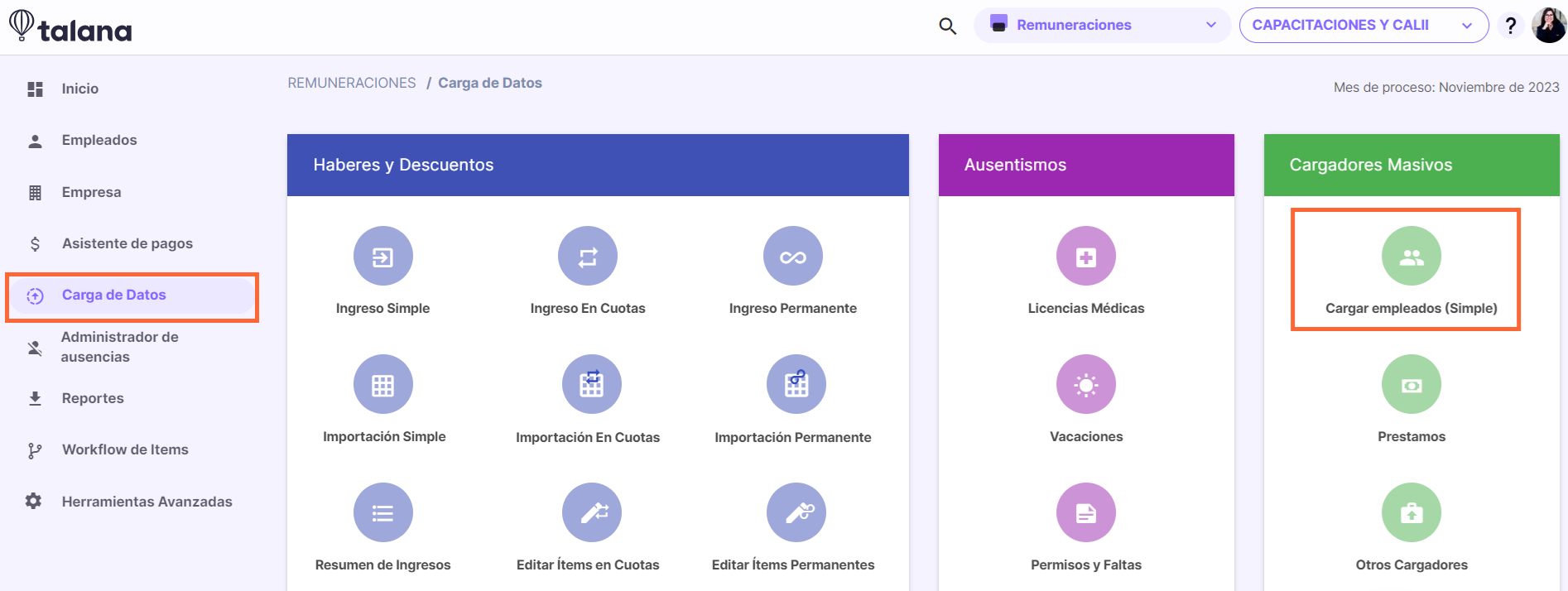Click the Herramientas Avanzadas gear icon
This screenshot has height=591, width=1568.
click(x=33, y=501)
